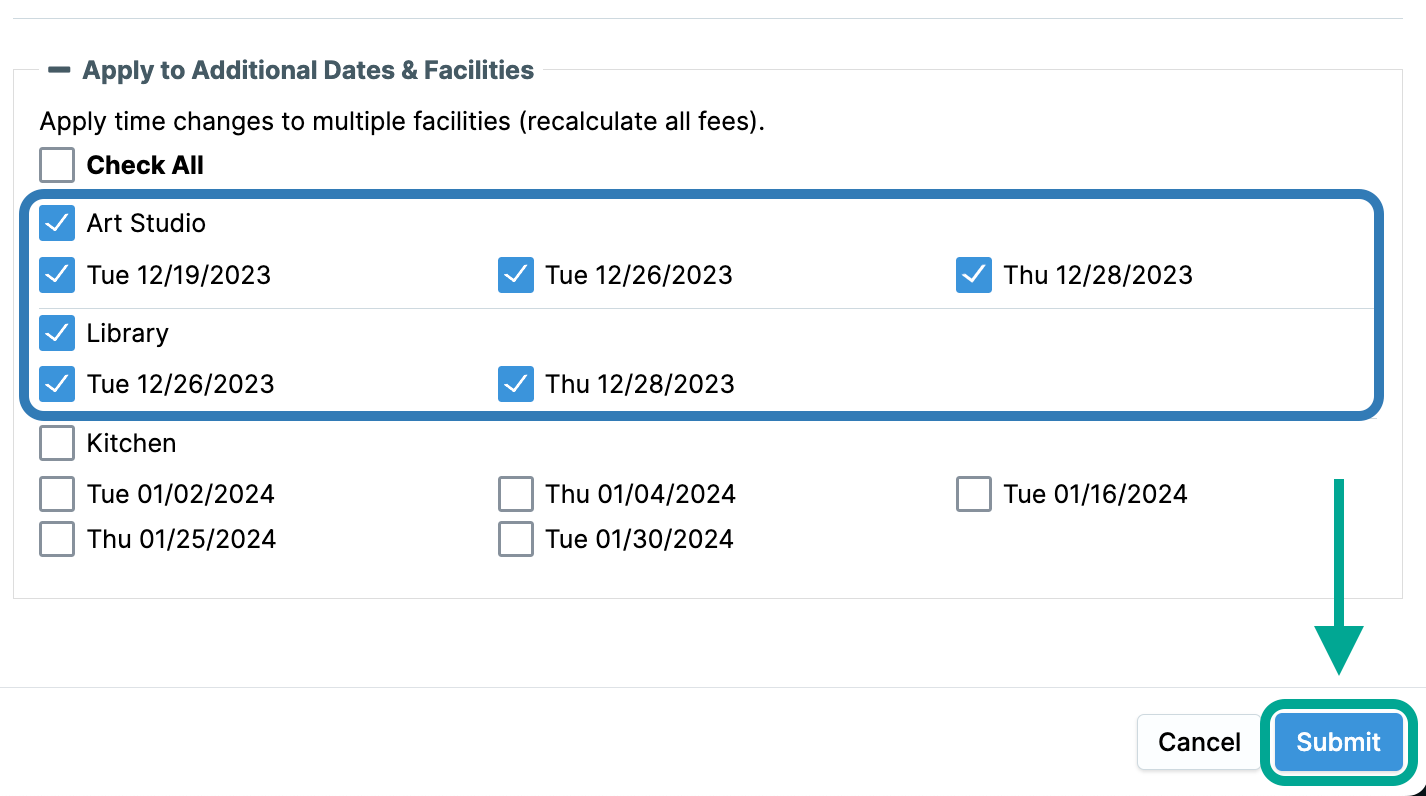The image size is (1426, 796).
Task: Click the Cancel button
Action: click(1199, 742)
